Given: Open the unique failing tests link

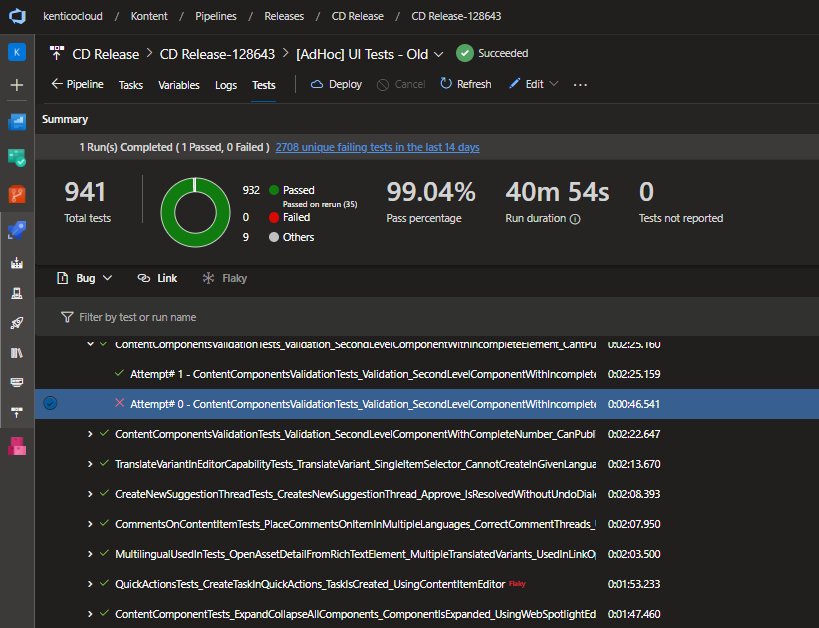Looking at the screenshot, I should (377, 147).
